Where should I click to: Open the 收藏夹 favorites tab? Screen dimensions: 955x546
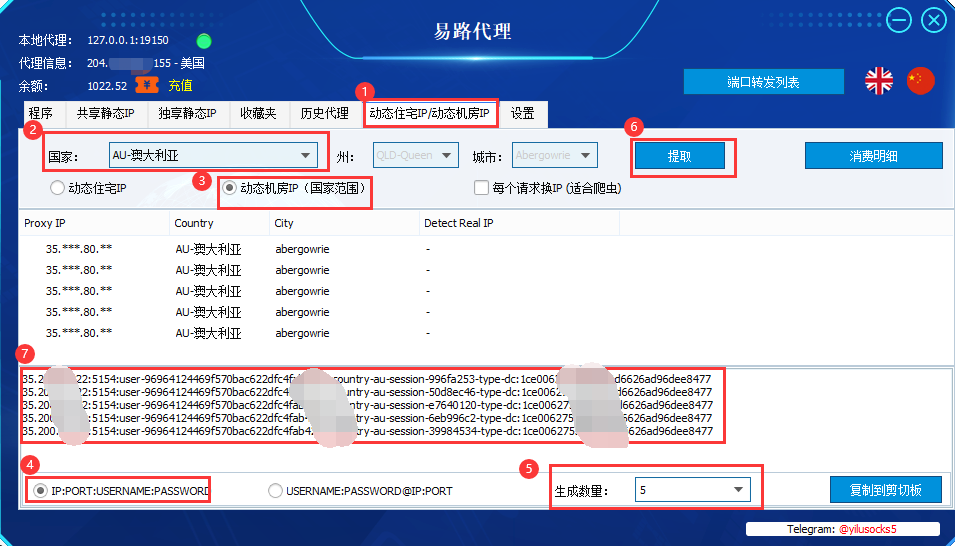(258, 114)
